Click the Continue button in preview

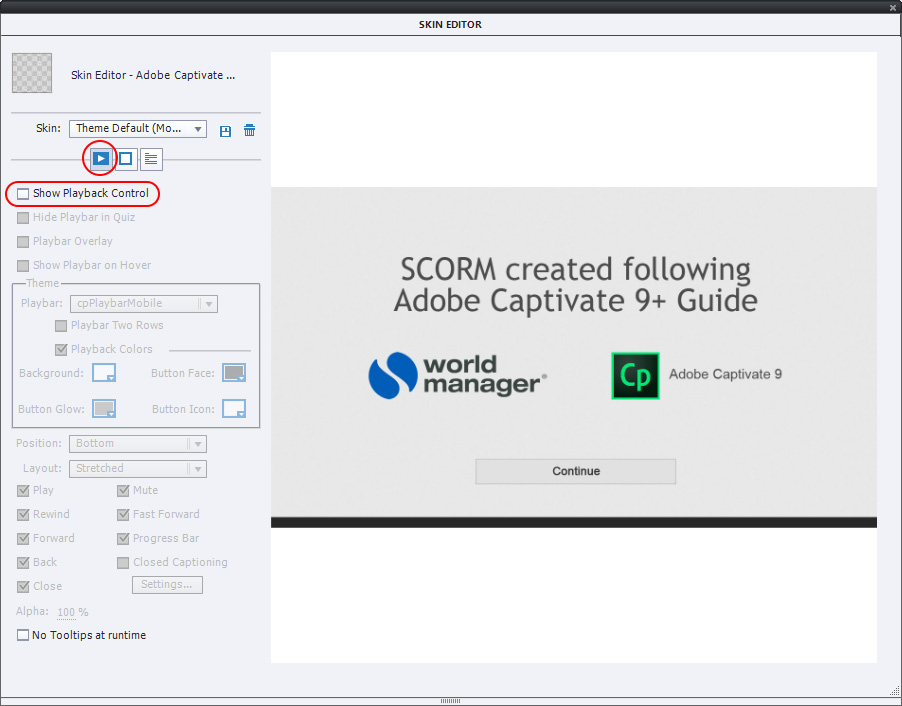(x=576, y=472)
